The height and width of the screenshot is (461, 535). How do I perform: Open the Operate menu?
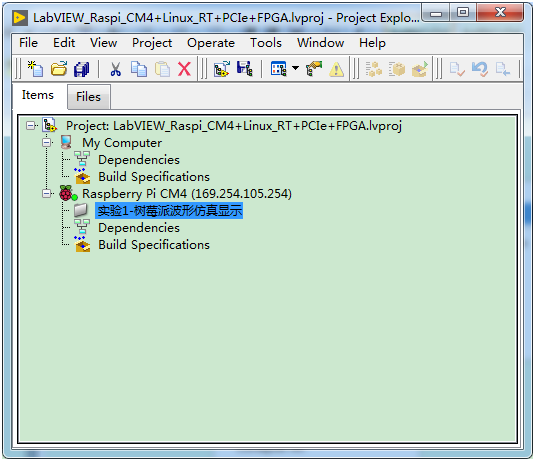pos(211,43)
